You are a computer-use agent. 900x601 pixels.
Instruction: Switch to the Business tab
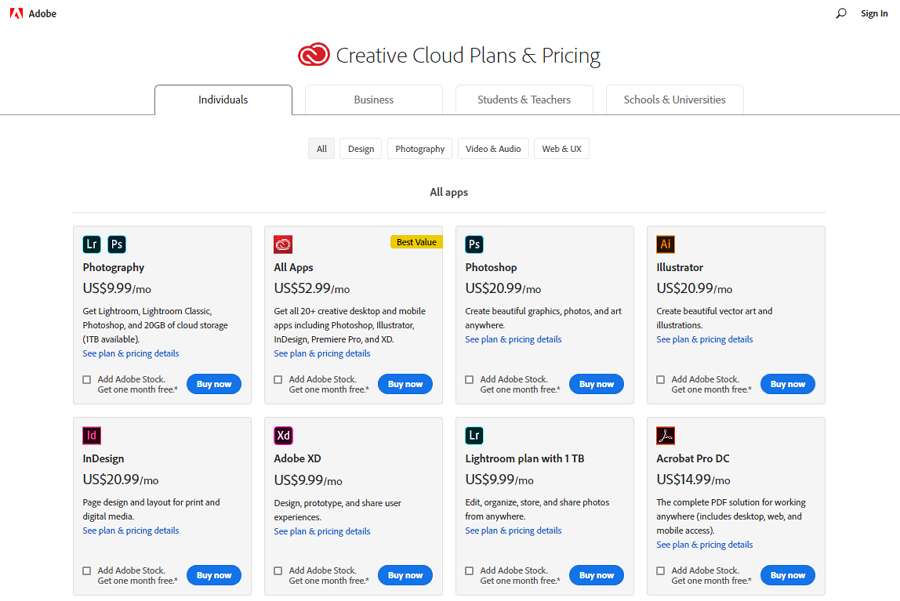[x=374, y=100]
